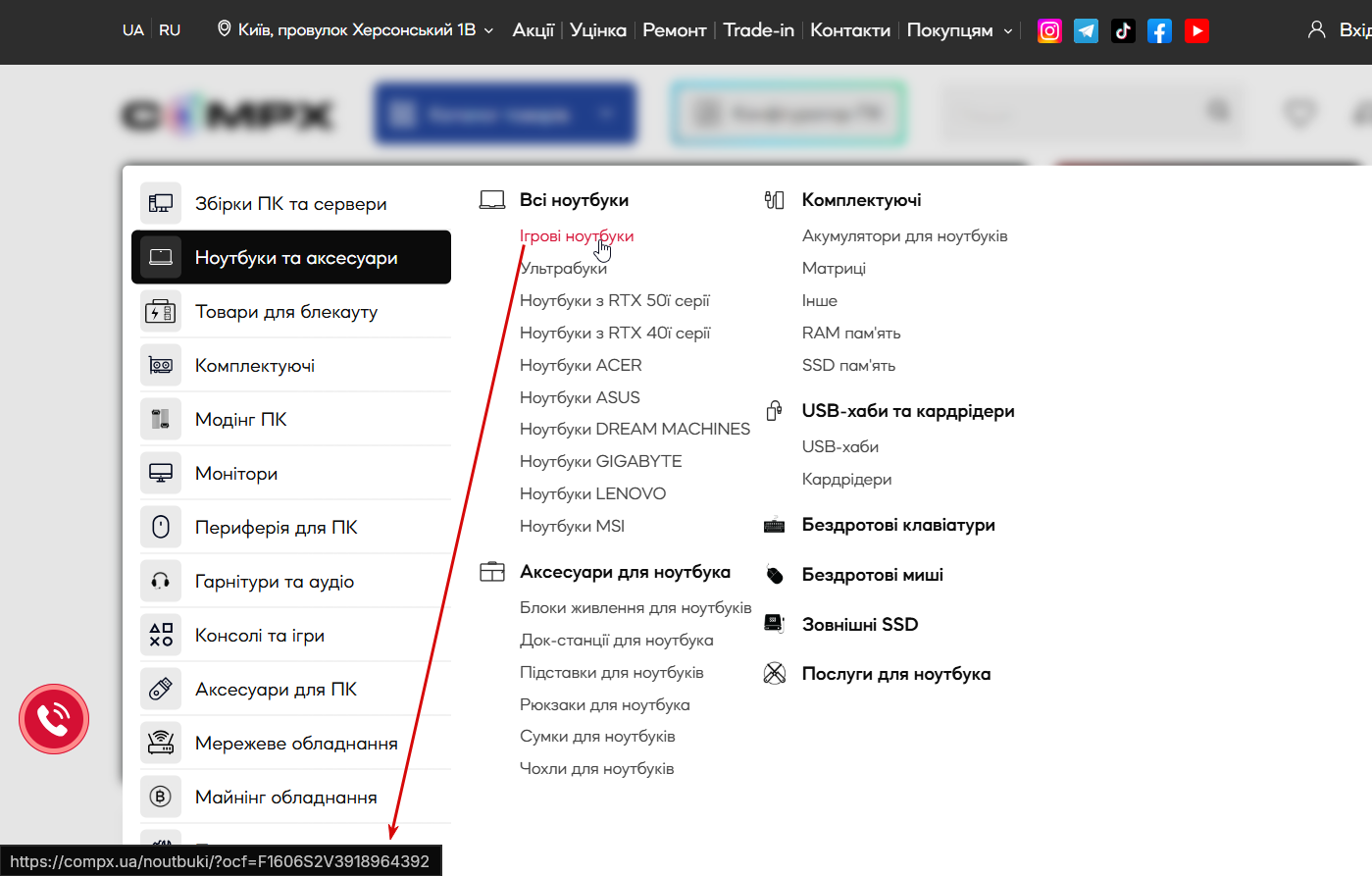Expand the Покупцям dropdown menu
This screenshot has height=876, width=1372.
[x=960, y=30]
